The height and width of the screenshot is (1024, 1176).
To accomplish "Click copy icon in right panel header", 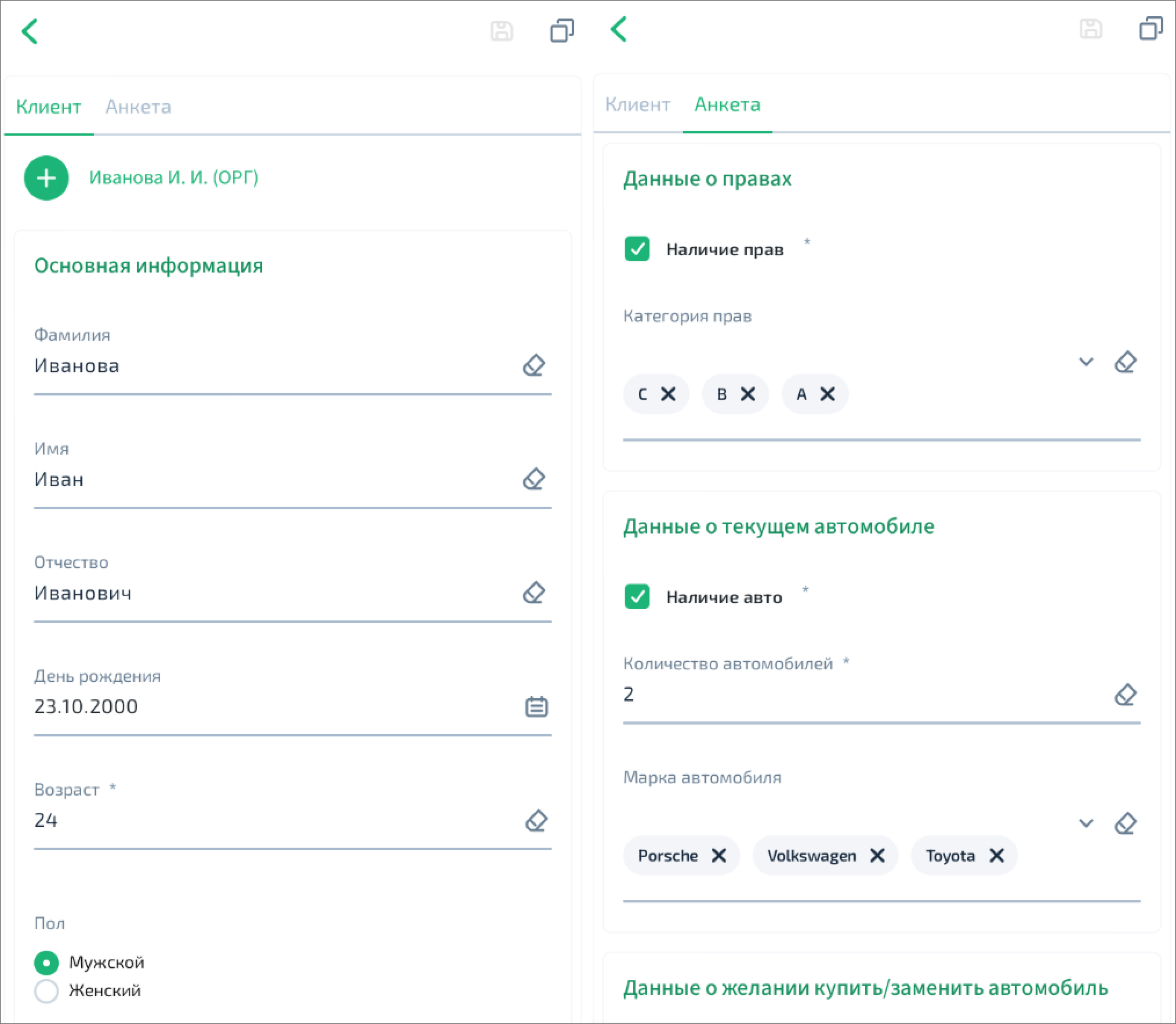I will click(x=1150, y=29).
